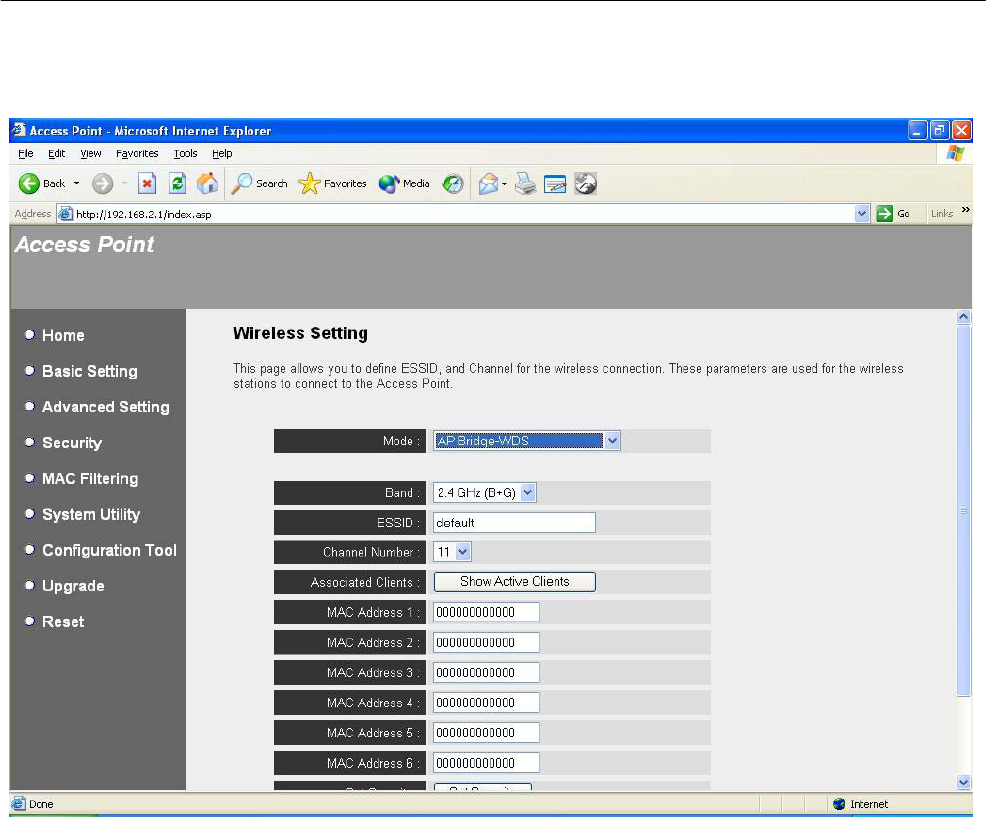The height and width of the screenshot is (817, 987).
Task: Print the page with printer icon
Action: point(525,184)
